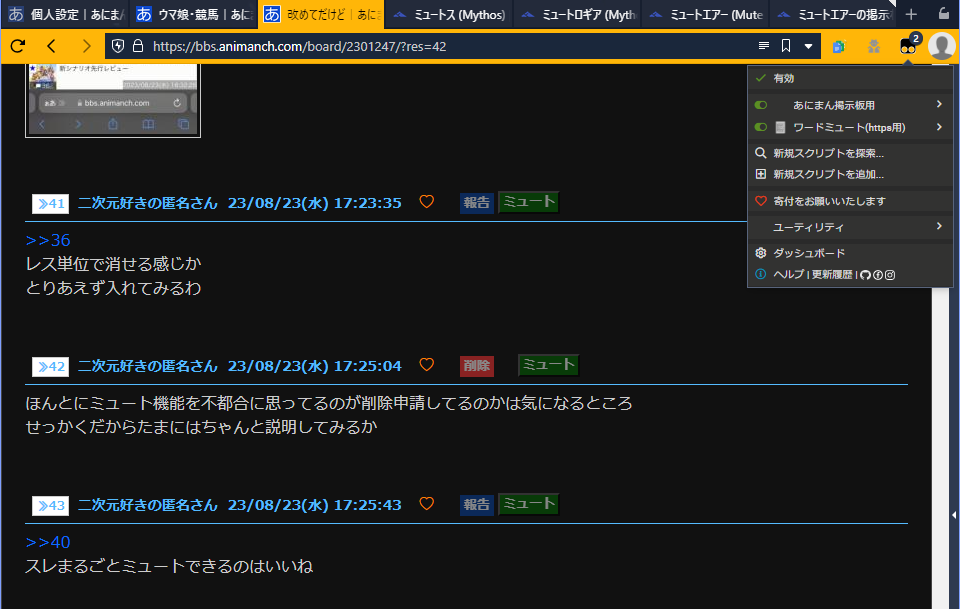This screenshot has height=609, width=960.
Task: Switch to ウマ娘・競馬 tab
Action: (x=193, y=14)
